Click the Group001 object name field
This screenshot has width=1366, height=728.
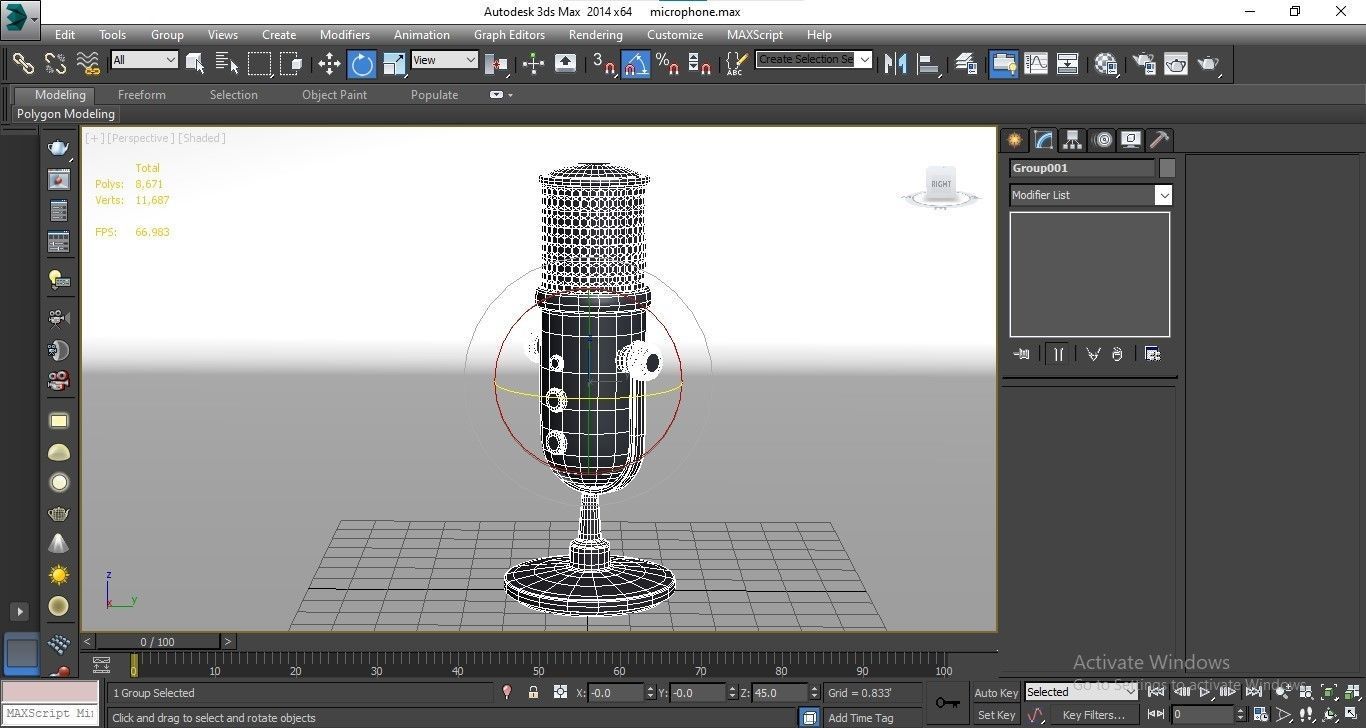(1082, 168)
